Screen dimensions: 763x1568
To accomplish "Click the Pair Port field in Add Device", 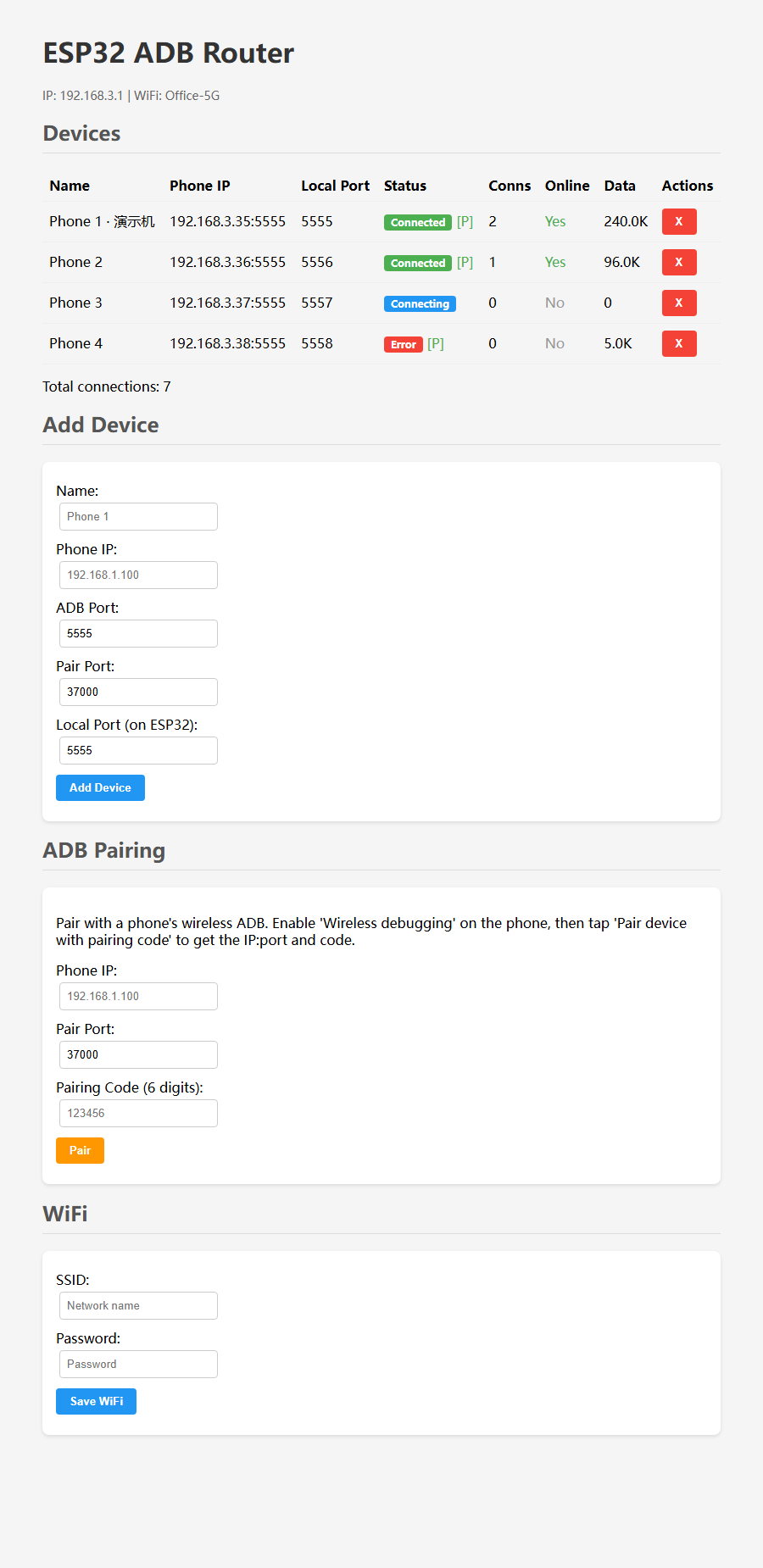I will pyautogui.click(x=138, y=692).
